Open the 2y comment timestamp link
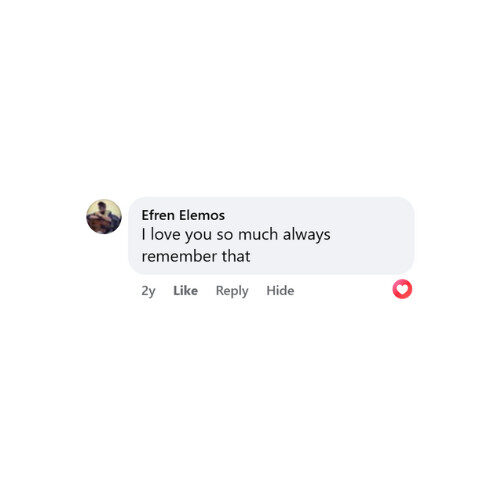500x500 pixels. click(148, 291)
